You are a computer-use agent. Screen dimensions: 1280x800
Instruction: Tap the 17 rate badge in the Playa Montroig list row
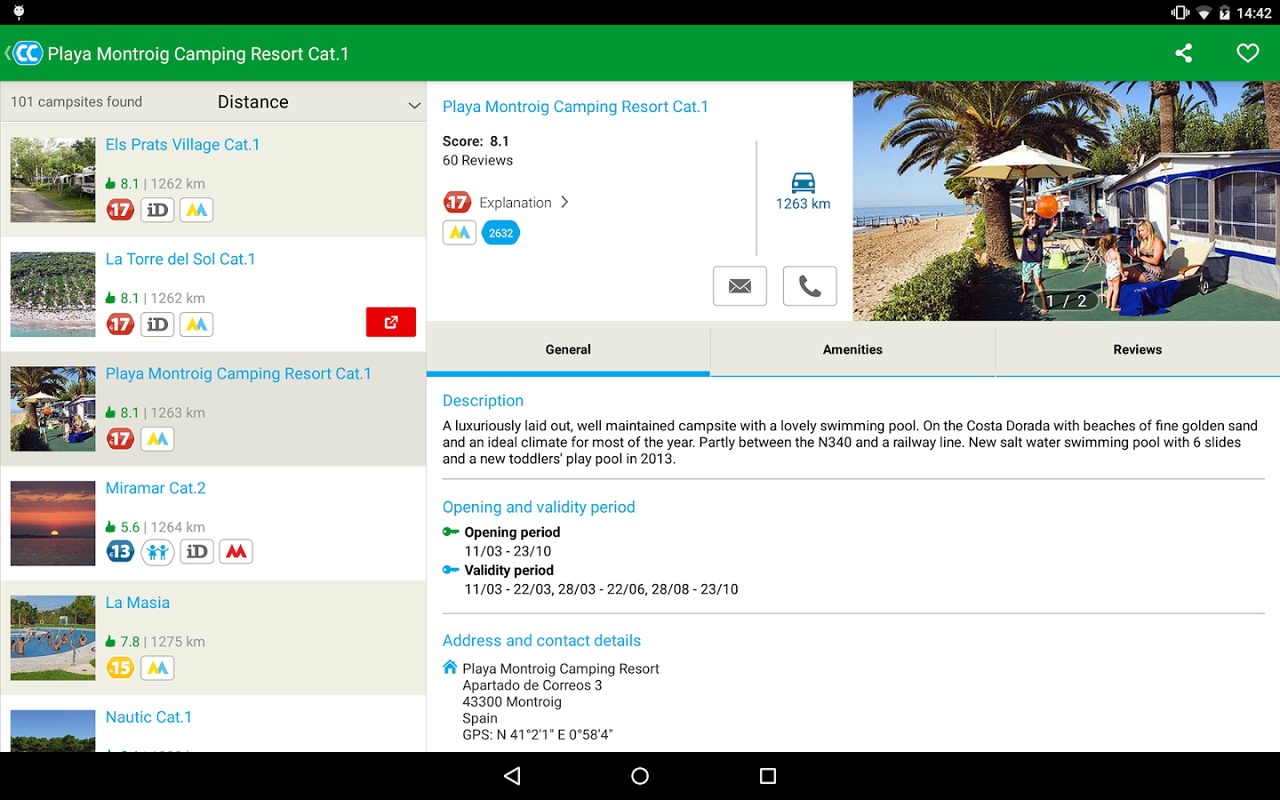point(120,439)
